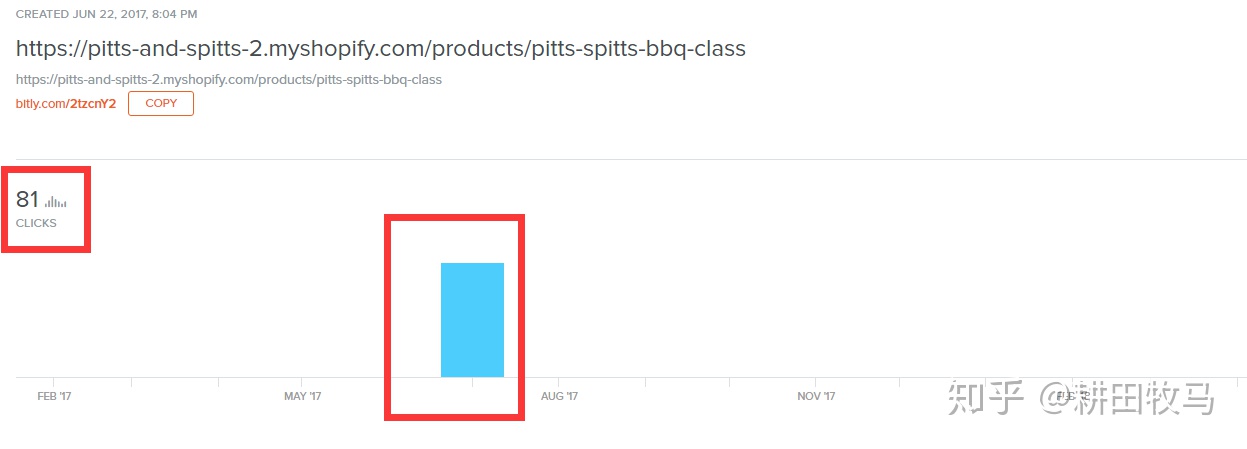Image resolution: width=1247 pixels, height=449 pixels.
Task: Click the 知乎 watermark logo
Action: click(986, 398)
